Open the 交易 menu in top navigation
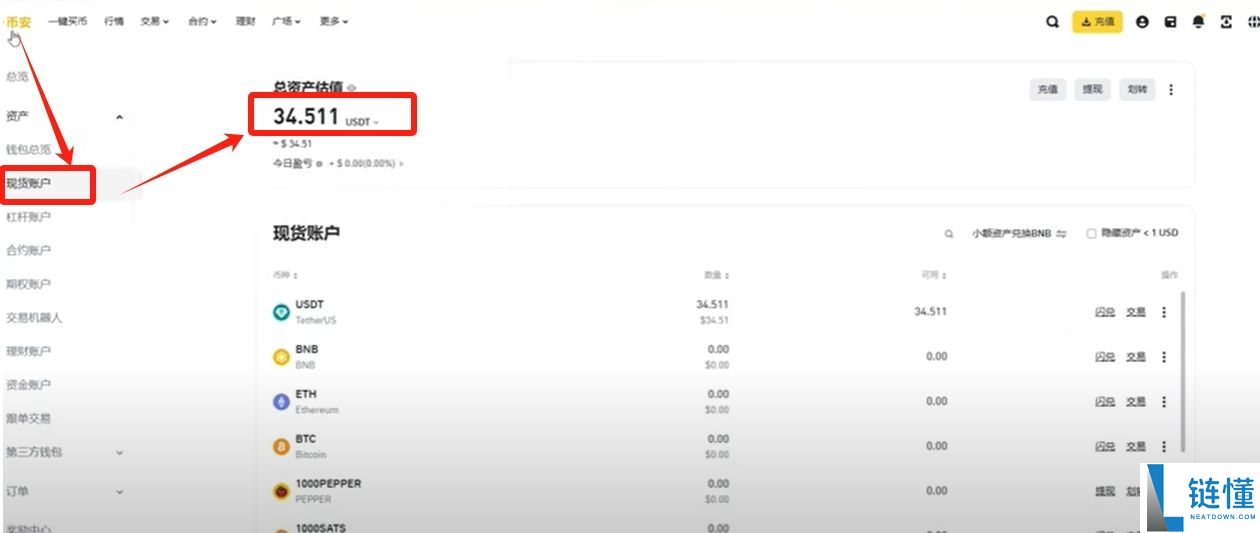Viewport: 1260px width, 533px height. coord(154,21)
